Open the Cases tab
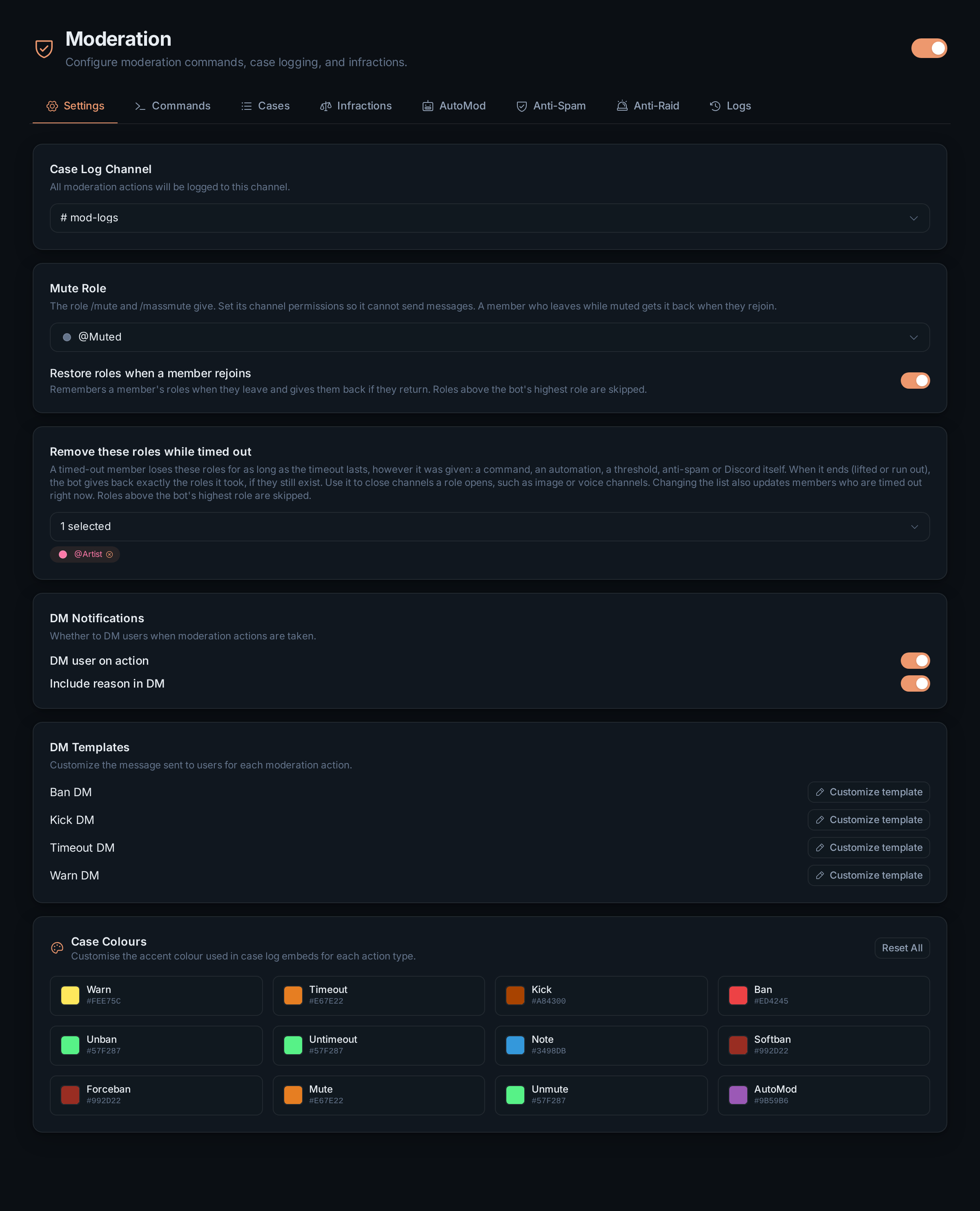 [x=265, y=106]
